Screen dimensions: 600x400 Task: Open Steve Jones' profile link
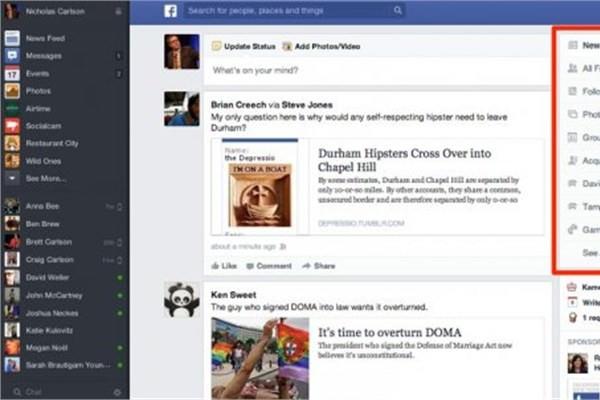pyautogui.click(x=307, y=104)
